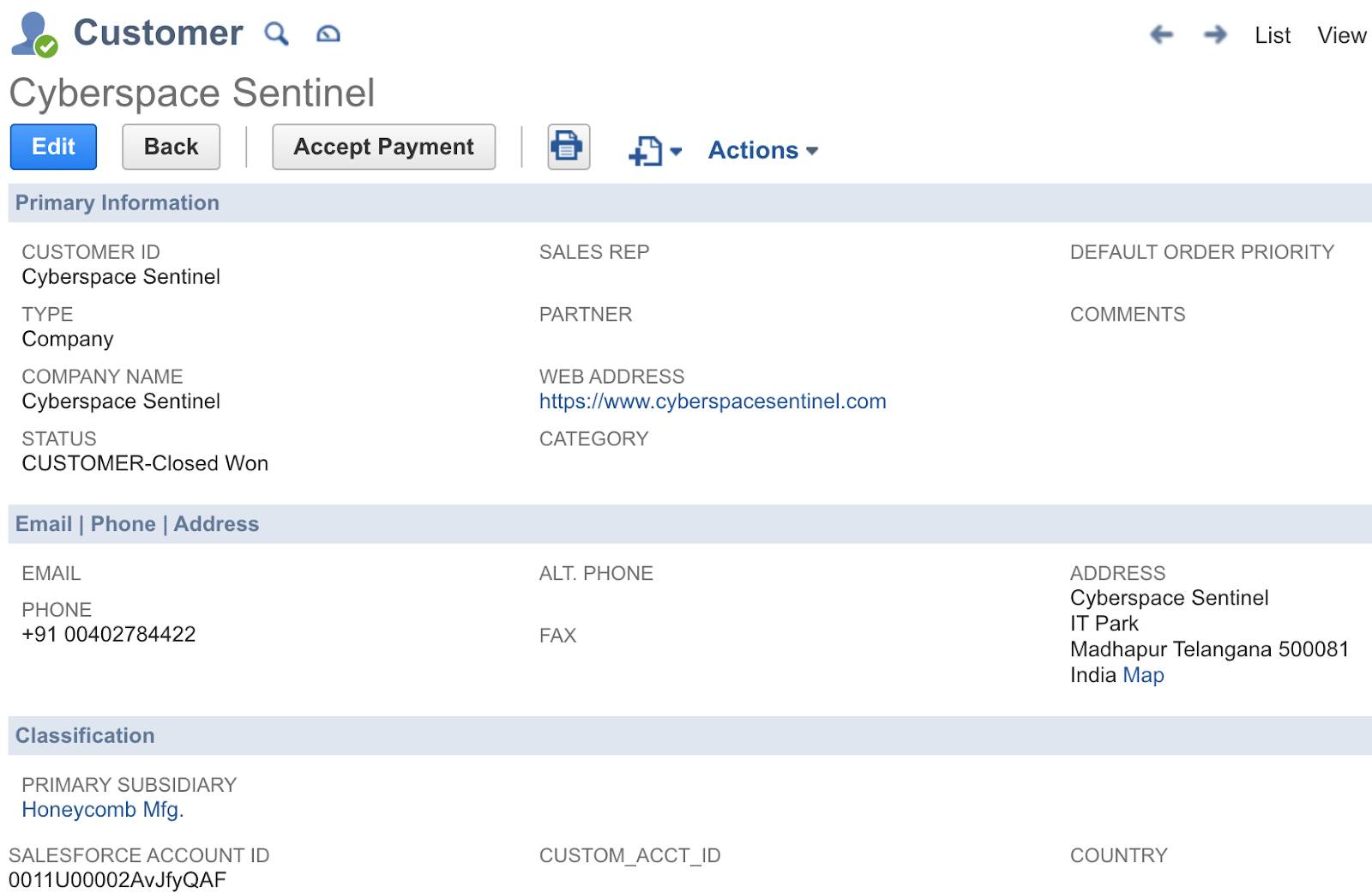
Task: Open the Honeycomb Mfg. subsidiary link
Action: point(103,810)
